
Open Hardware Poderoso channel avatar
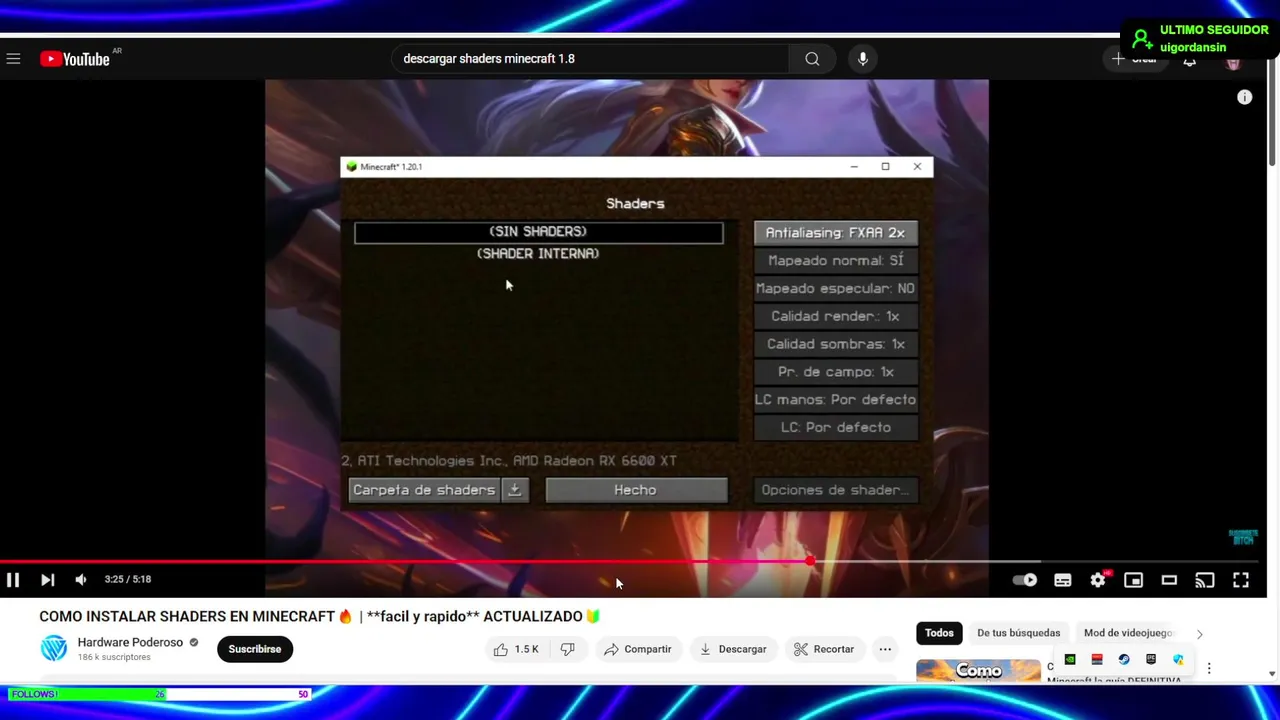[54, 649]
